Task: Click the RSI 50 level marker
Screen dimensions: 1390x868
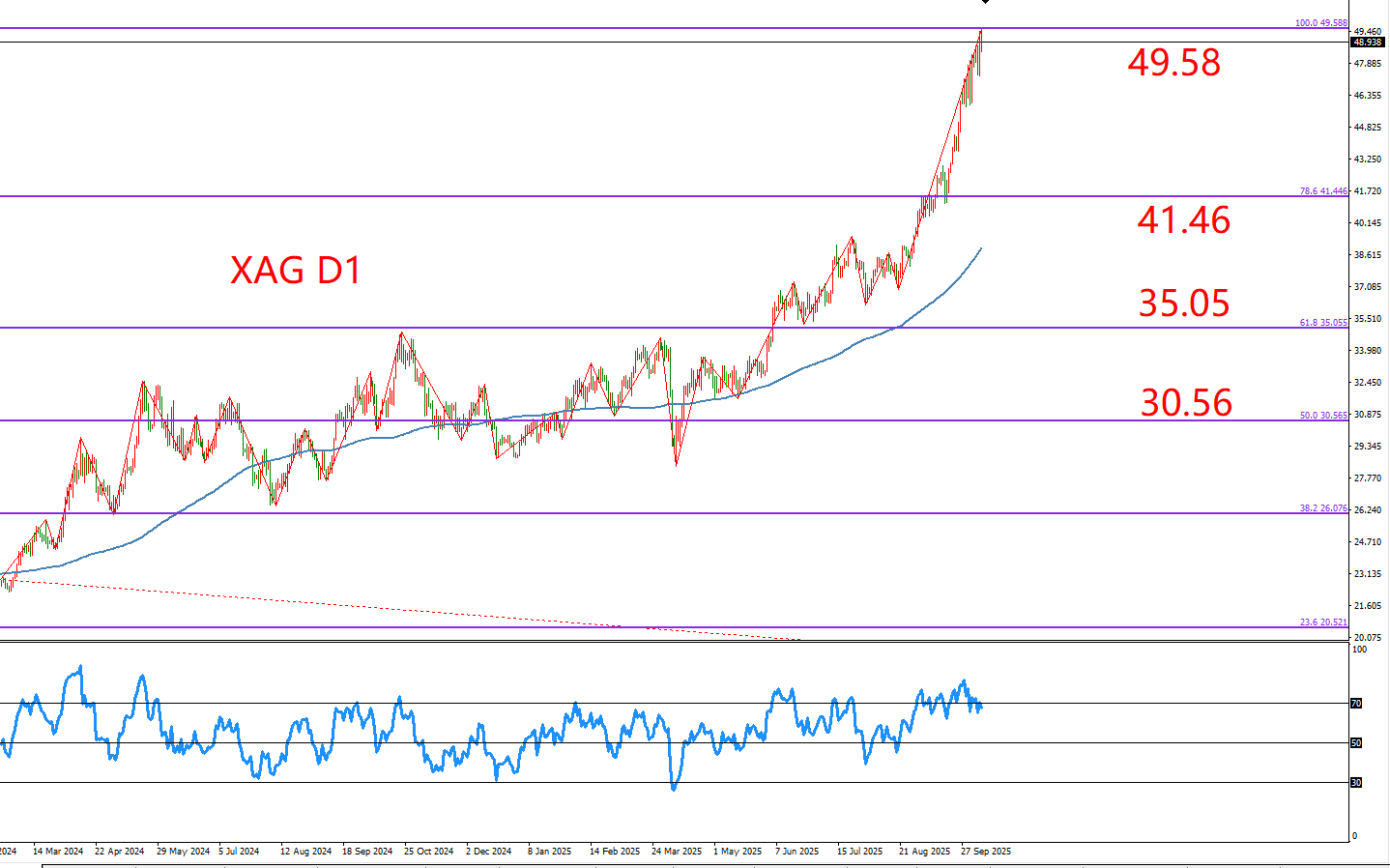Action: [x=1356, y=743]
